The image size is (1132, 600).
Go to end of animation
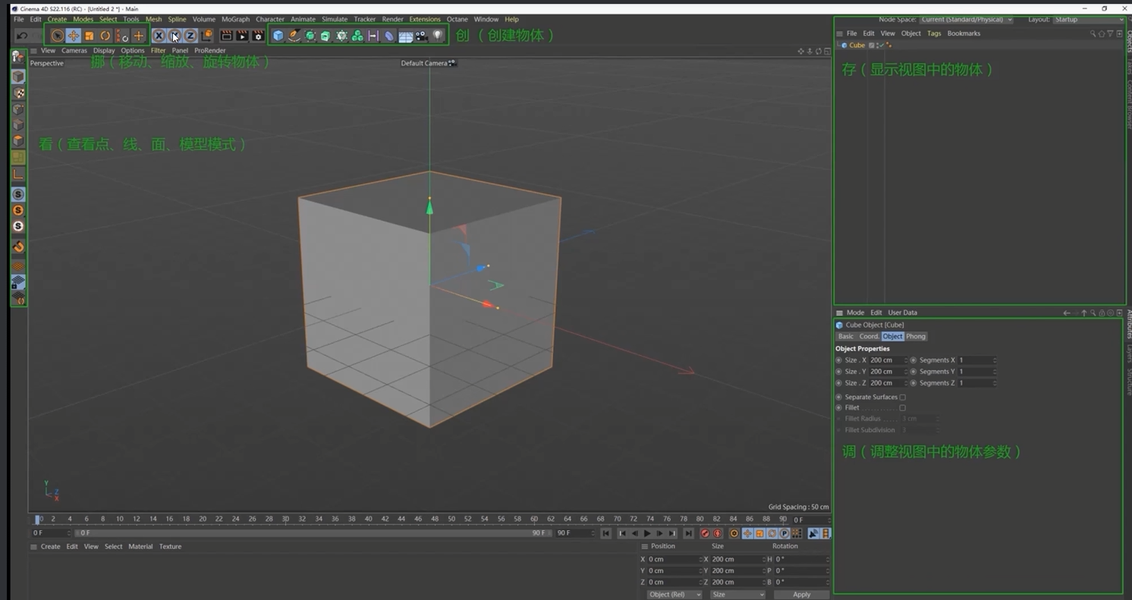pos(689,534)
